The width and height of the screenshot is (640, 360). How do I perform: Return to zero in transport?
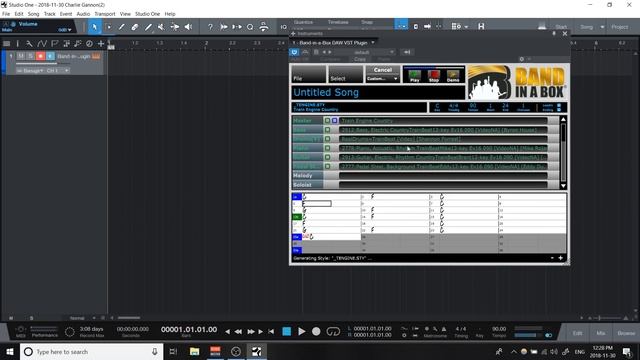tap(271, 331)
